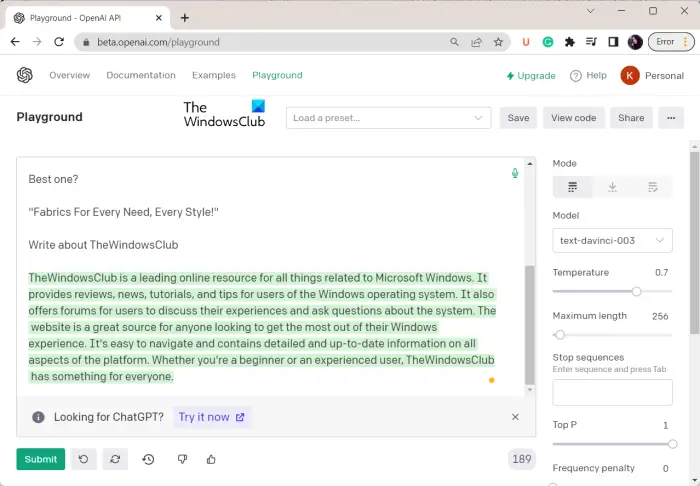Open the Overview nav item
The width and height of the screenshot is (700, 486).
pos(70,75)
